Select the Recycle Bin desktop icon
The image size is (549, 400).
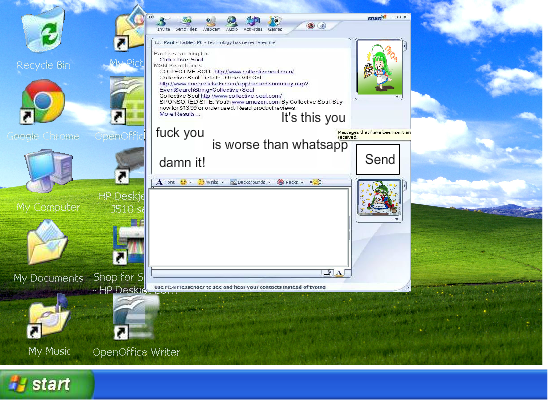(43, 39)
